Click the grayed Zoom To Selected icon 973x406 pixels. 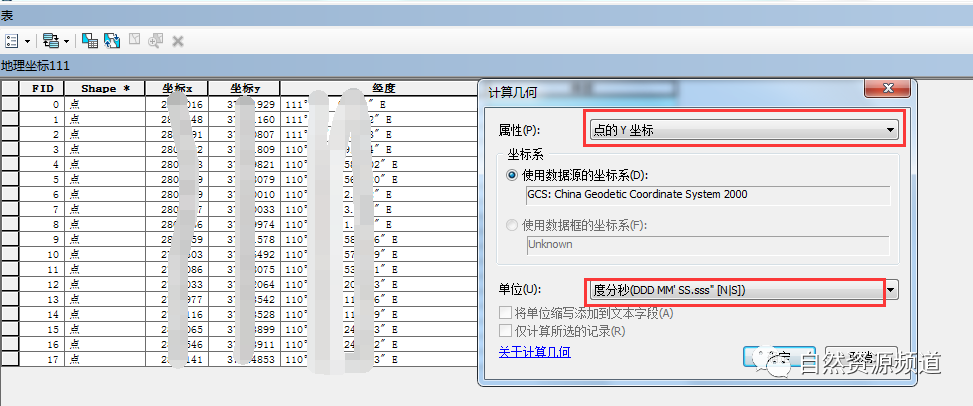pos(155,42)
